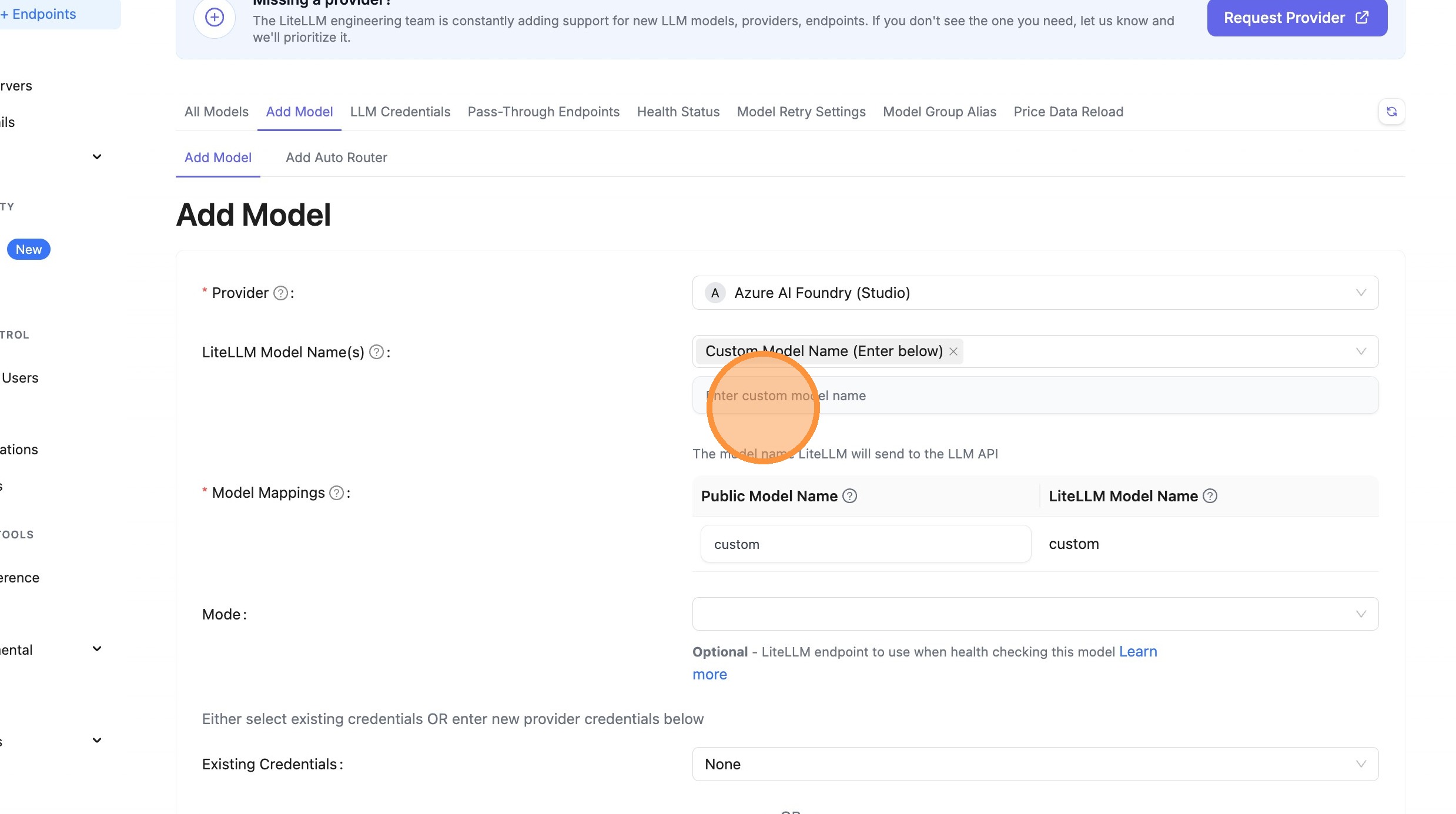Remove the Custom Model Name tag

953,351
